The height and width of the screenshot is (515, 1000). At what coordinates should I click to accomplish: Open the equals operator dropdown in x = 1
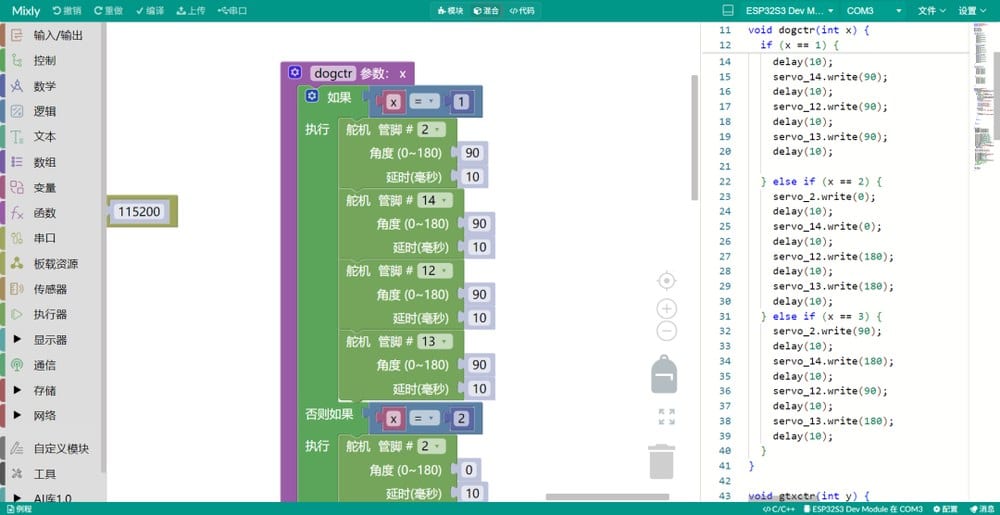[x=425, y=102]
